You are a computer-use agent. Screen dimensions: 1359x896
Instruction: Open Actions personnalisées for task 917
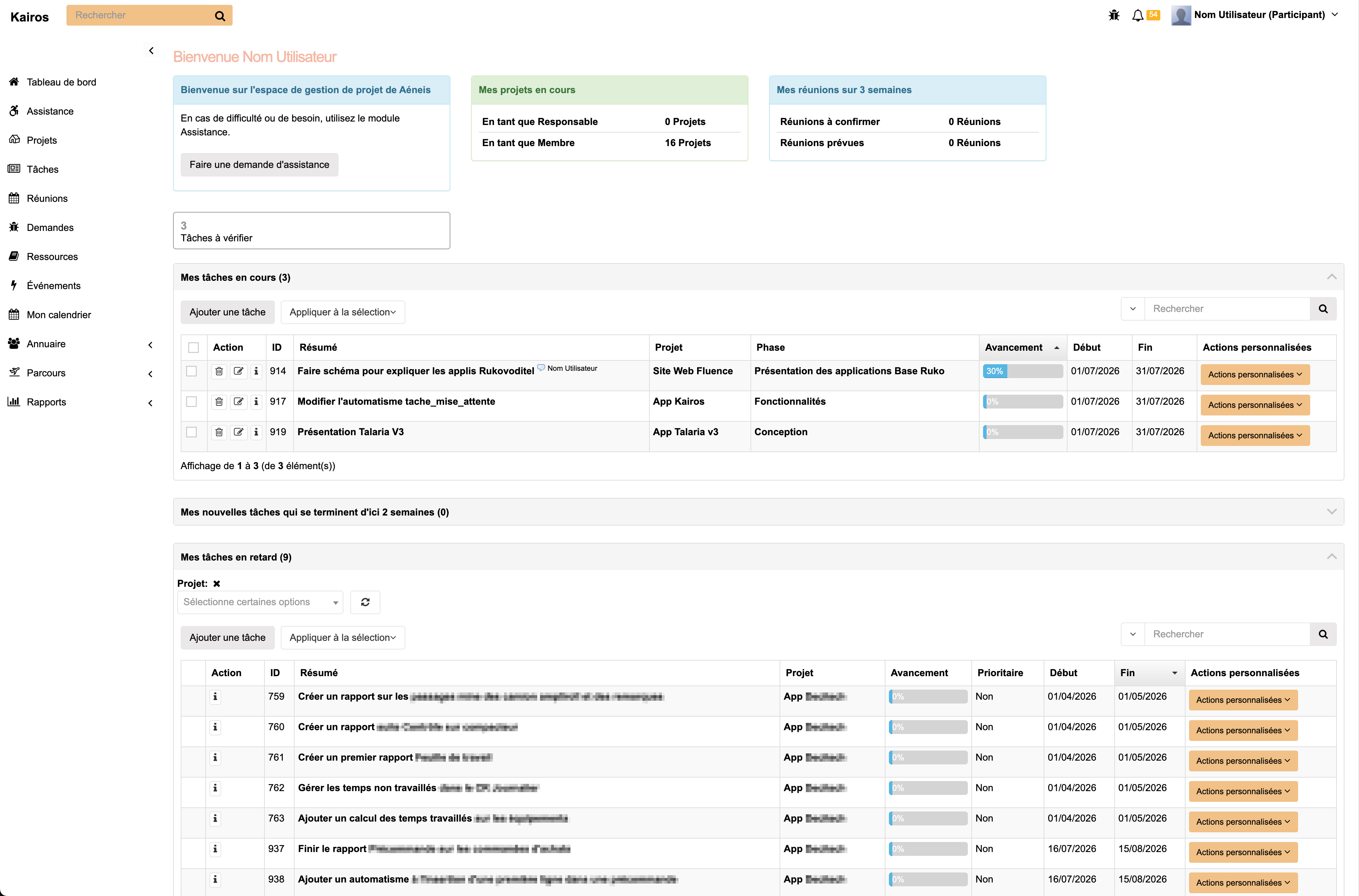click(1255, 405)
